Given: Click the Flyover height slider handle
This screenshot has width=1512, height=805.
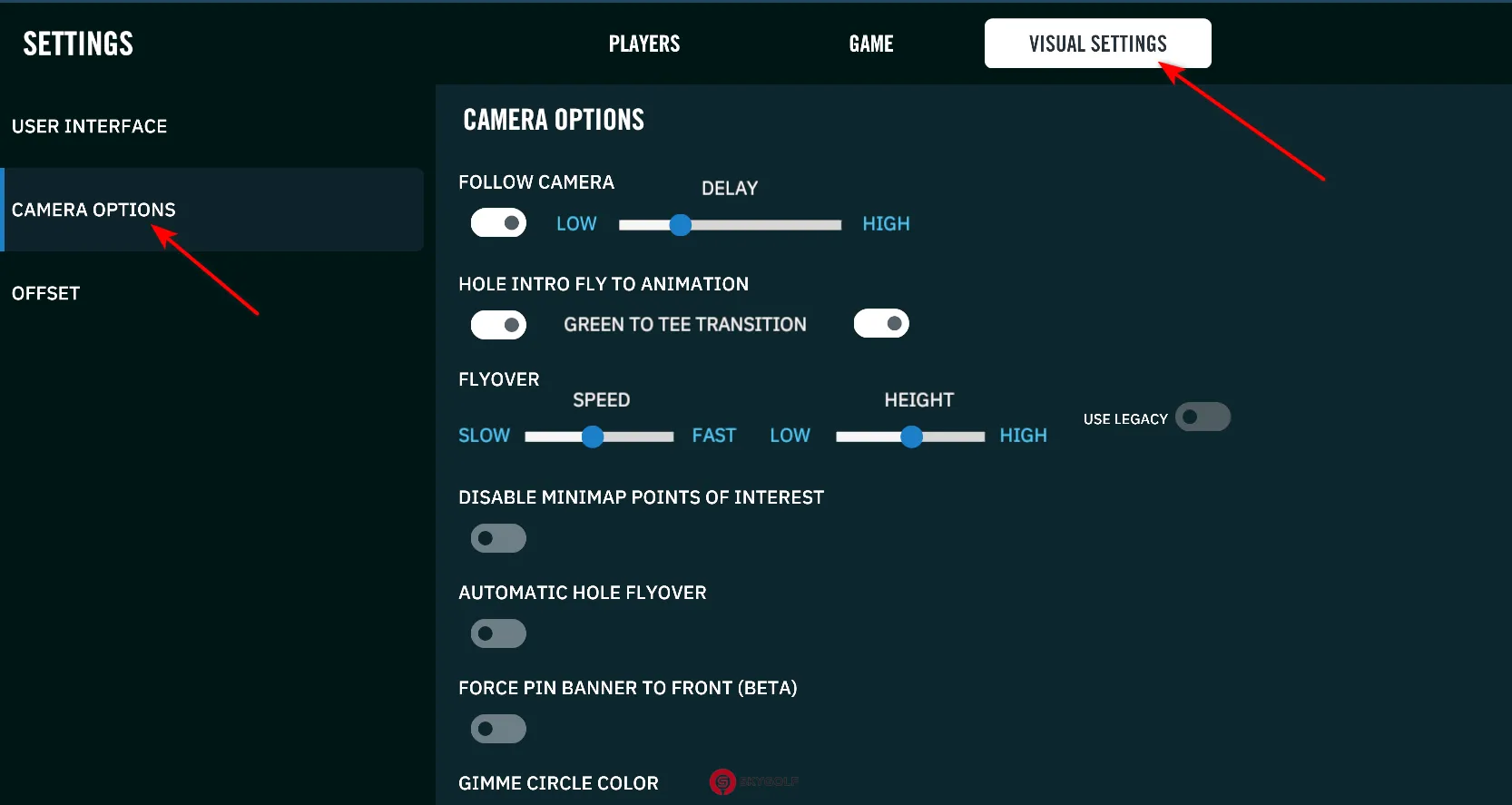Looking at the screenshot, I should (911, 437).
